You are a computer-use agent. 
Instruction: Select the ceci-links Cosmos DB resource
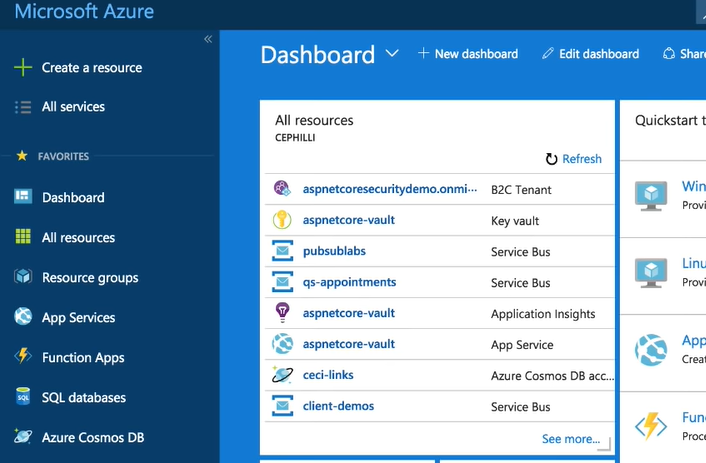click(328, 375)
